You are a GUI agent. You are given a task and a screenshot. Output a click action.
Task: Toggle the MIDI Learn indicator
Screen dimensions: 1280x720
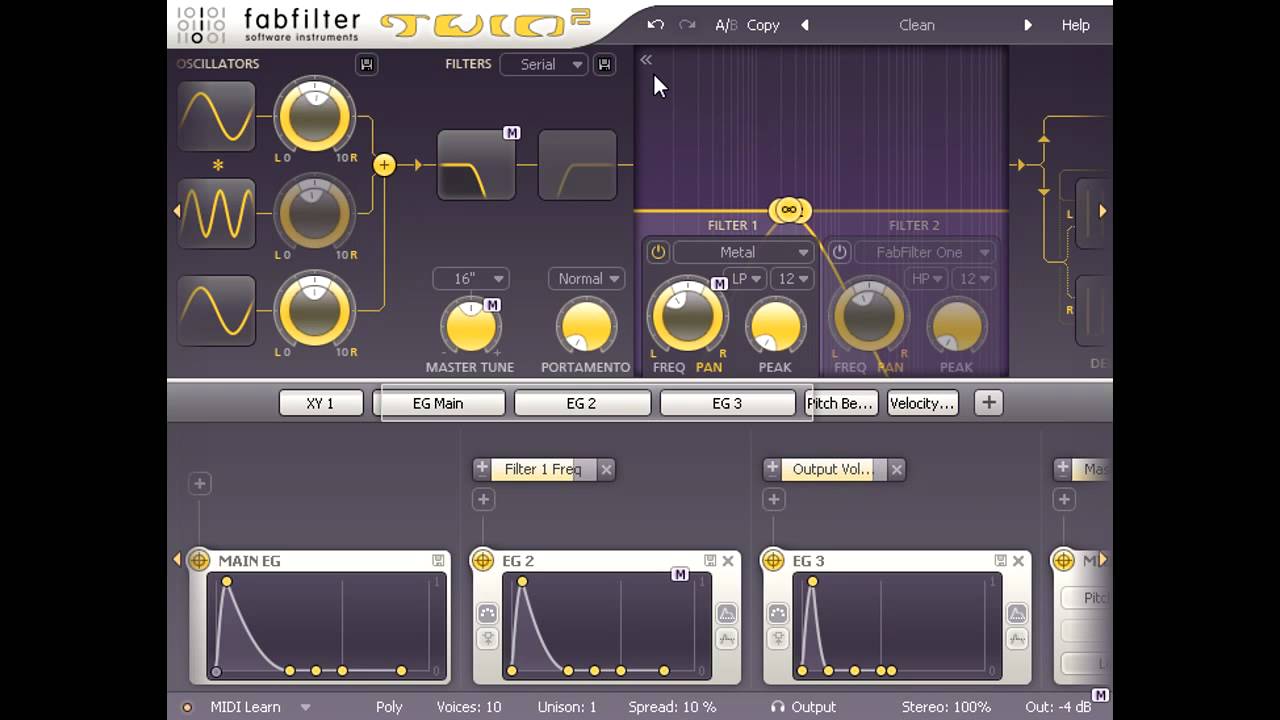pyautogui.click(x=187, y=707)
